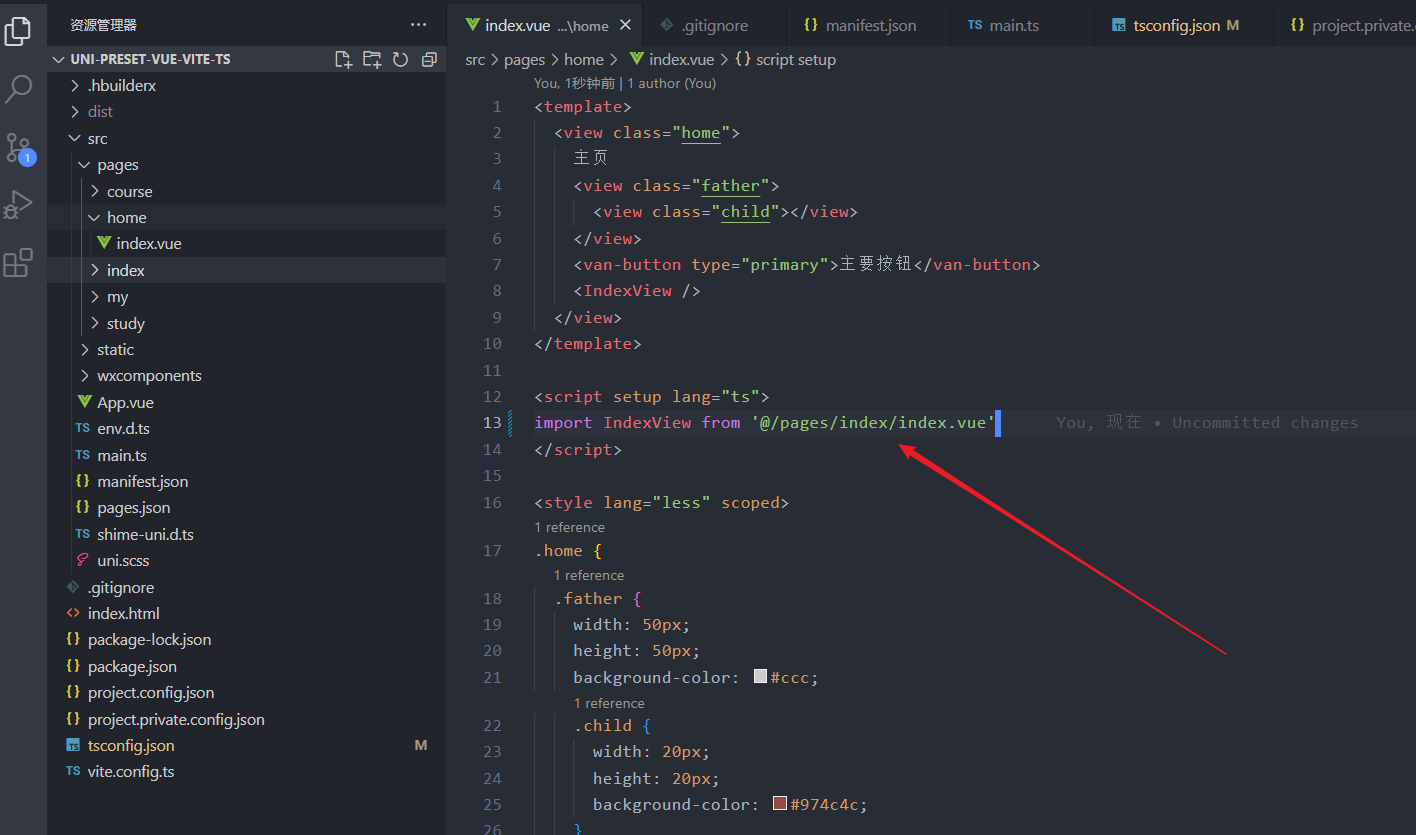Open the #974c4c color swatch picker
This screenshot has width=1416, height=835.
tap(780, 804)
